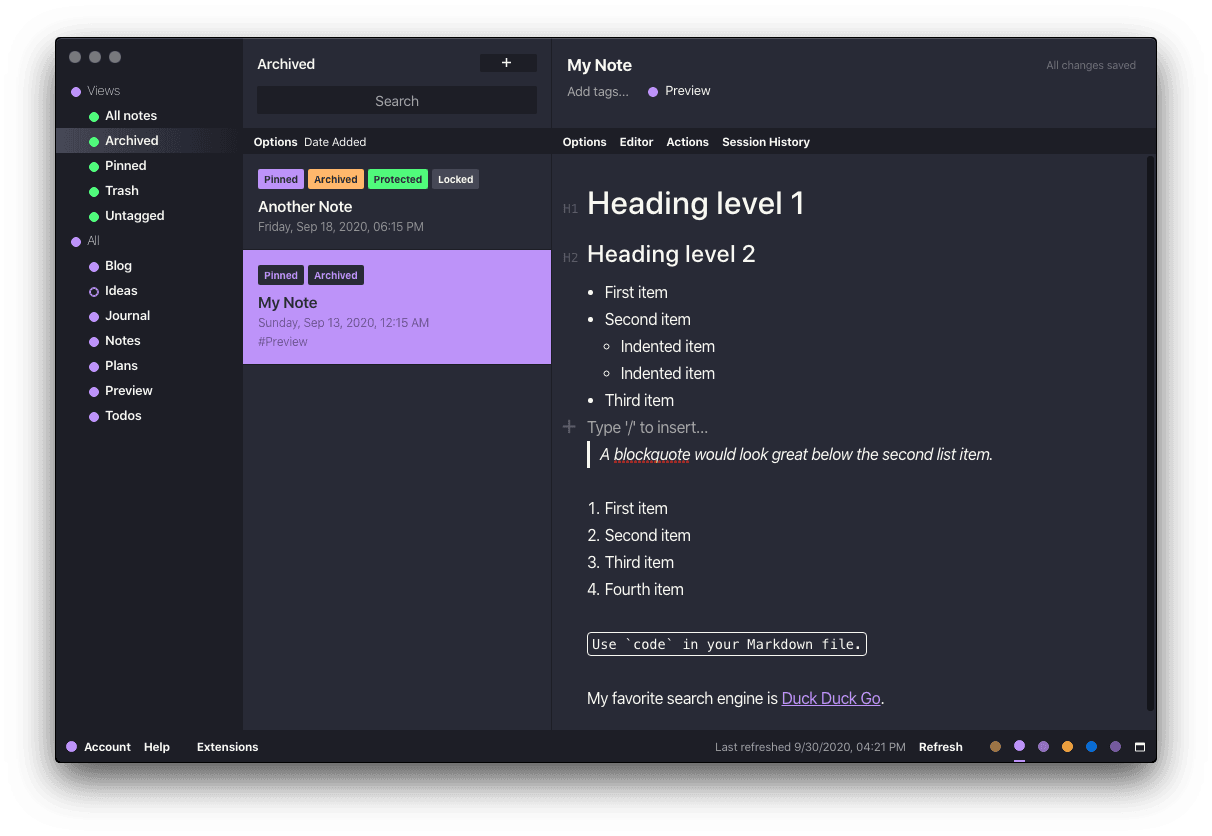Image resolution: width=1212 pixels, height=836 pixels.
Task: Switch to the blue theme dot
Action: (1091, 747)
